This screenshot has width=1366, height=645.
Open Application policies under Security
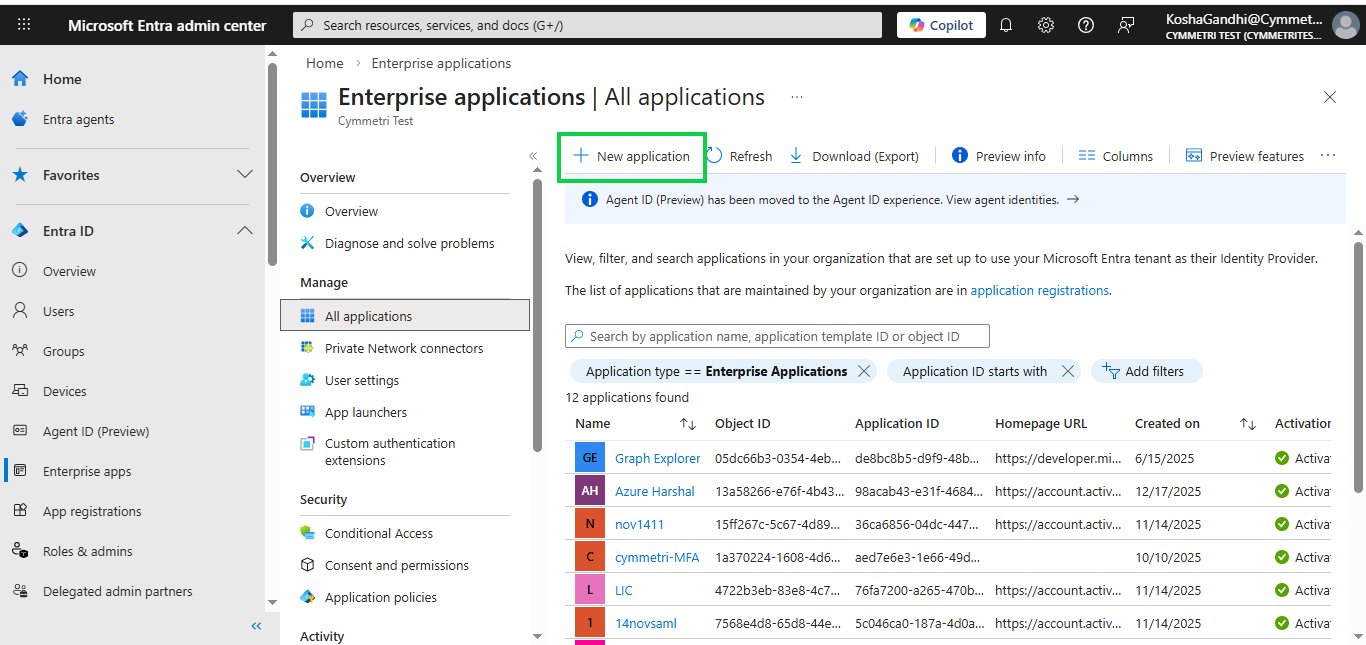point(381,597)
